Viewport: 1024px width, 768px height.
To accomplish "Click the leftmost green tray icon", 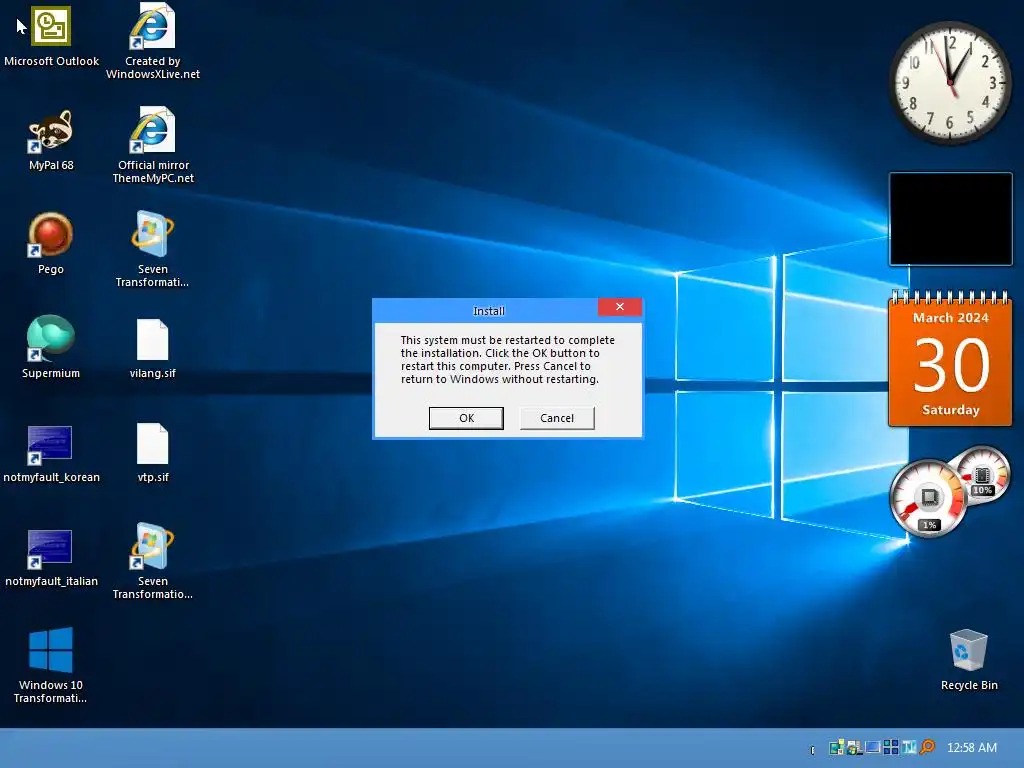I will tap(837, 747).
